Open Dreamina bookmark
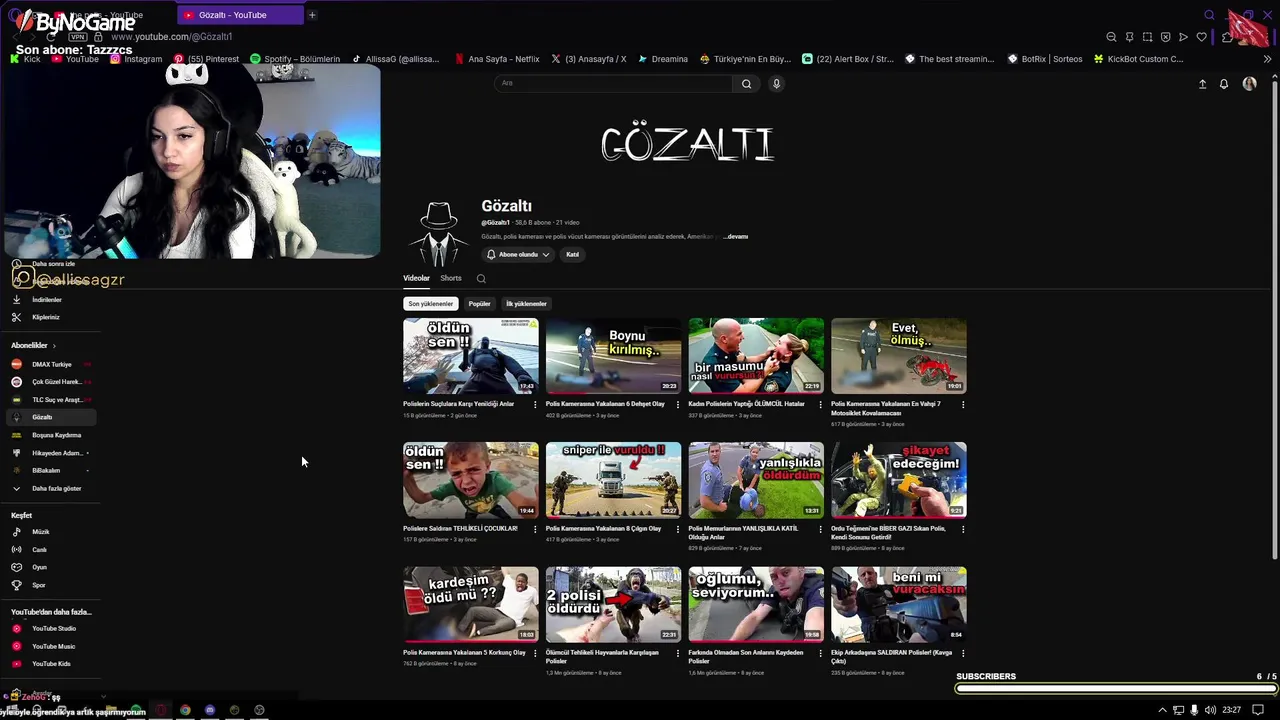This screenshot has height=720, width=1280. (663, 59)
